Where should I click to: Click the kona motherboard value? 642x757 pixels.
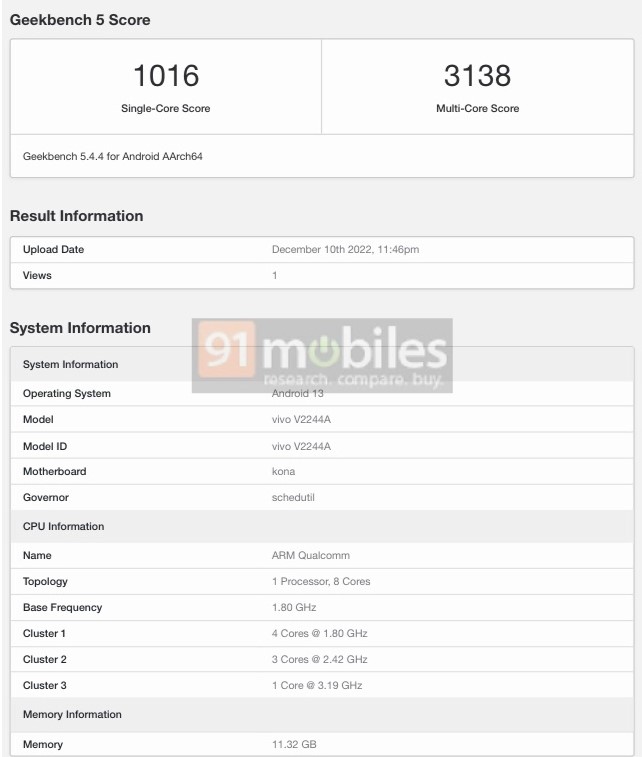point(283,472)
